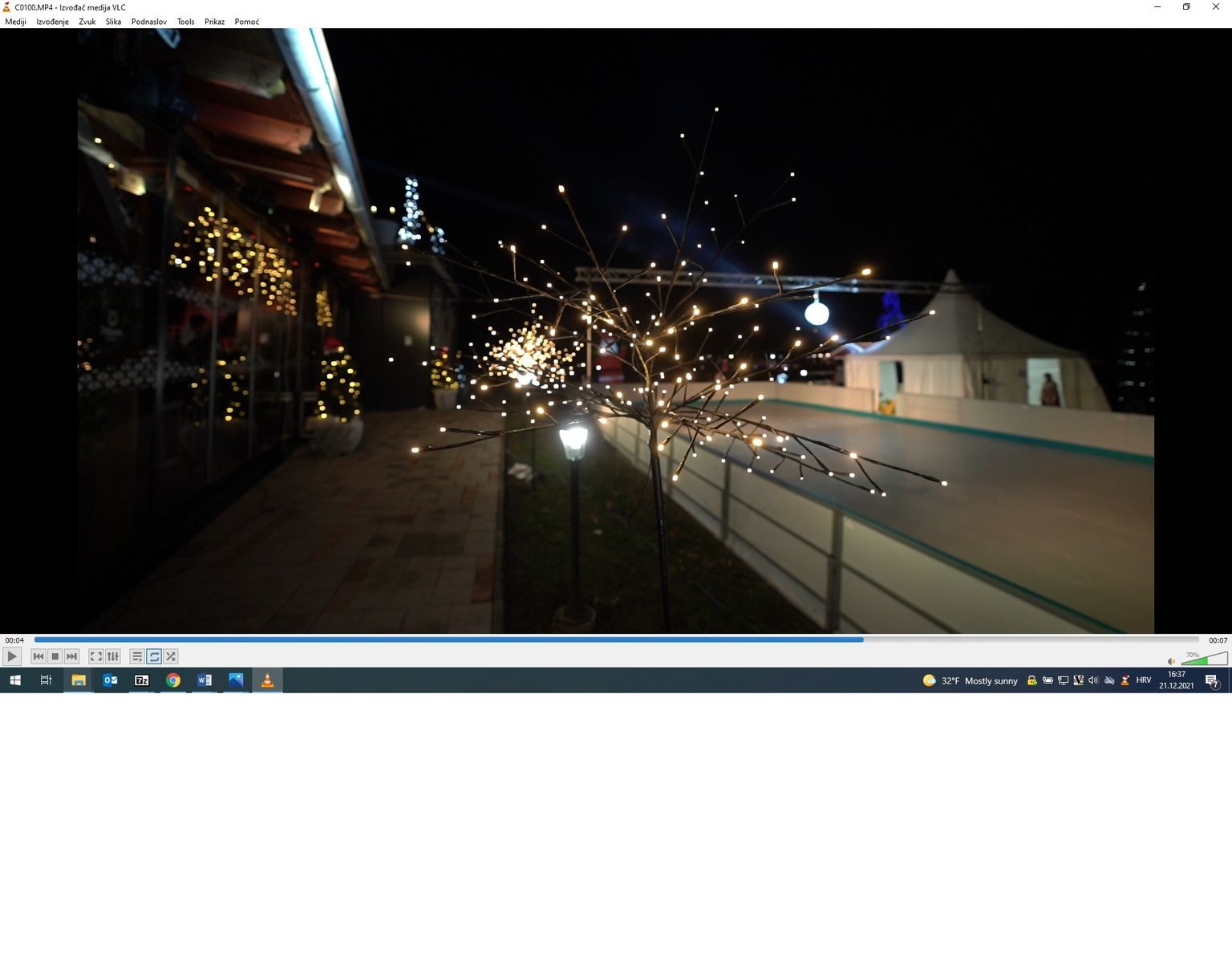Stop the video playback
This screenshot has width=1232, height=958.
coord(55,656)
